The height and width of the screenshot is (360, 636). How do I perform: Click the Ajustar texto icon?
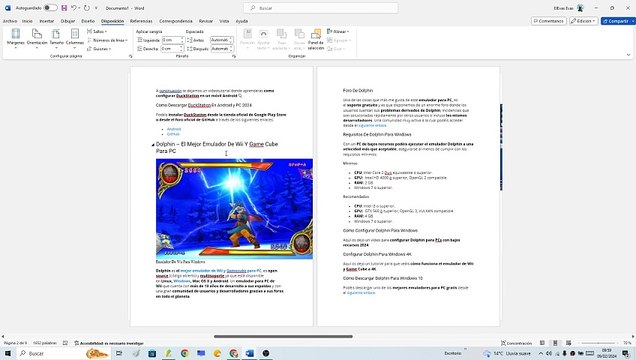pyautogui.click(x=264, y=39)
